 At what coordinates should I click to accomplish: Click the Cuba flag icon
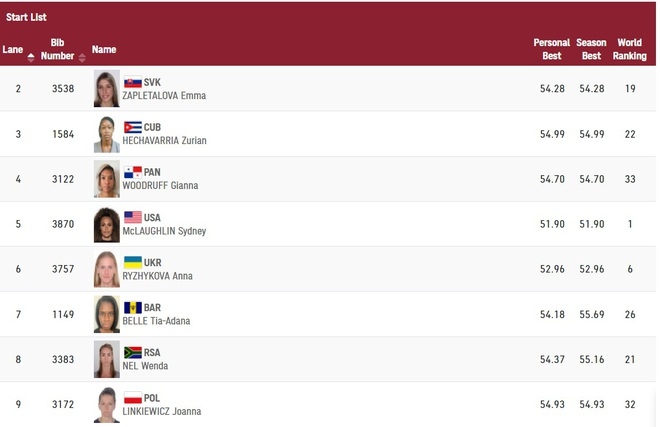click(x=132, y=127)
